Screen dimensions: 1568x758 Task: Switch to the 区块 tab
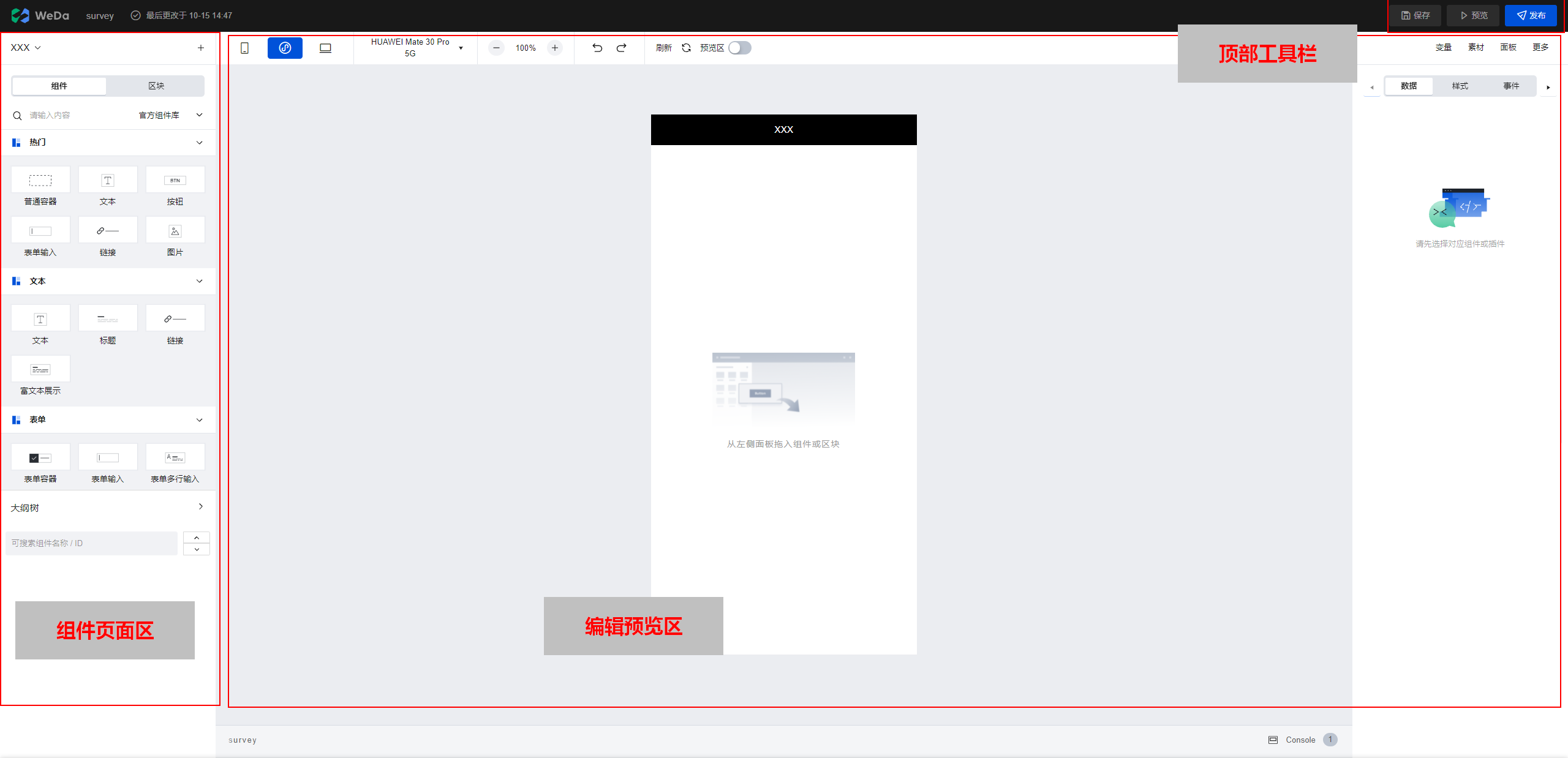156,86
